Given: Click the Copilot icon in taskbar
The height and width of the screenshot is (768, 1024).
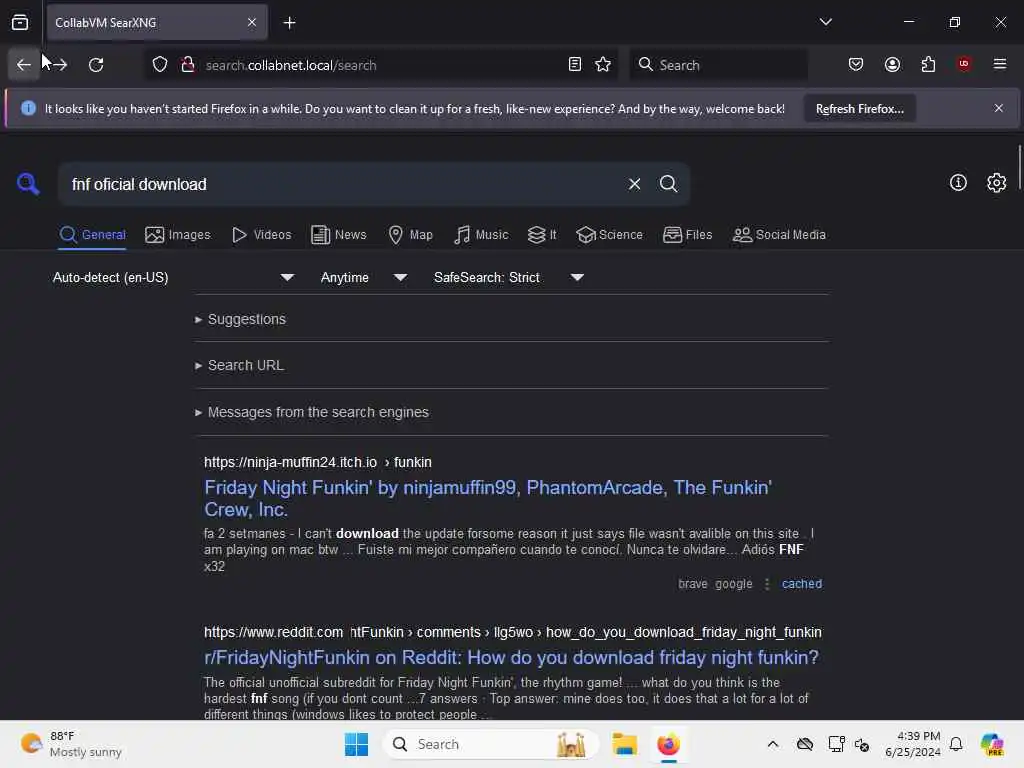Looking at the screenshot, I should coord(992,744).
